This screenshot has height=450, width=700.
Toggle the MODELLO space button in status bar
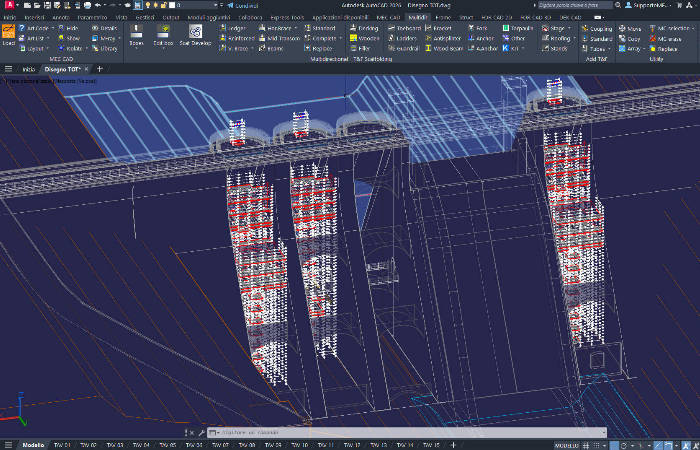566,446
